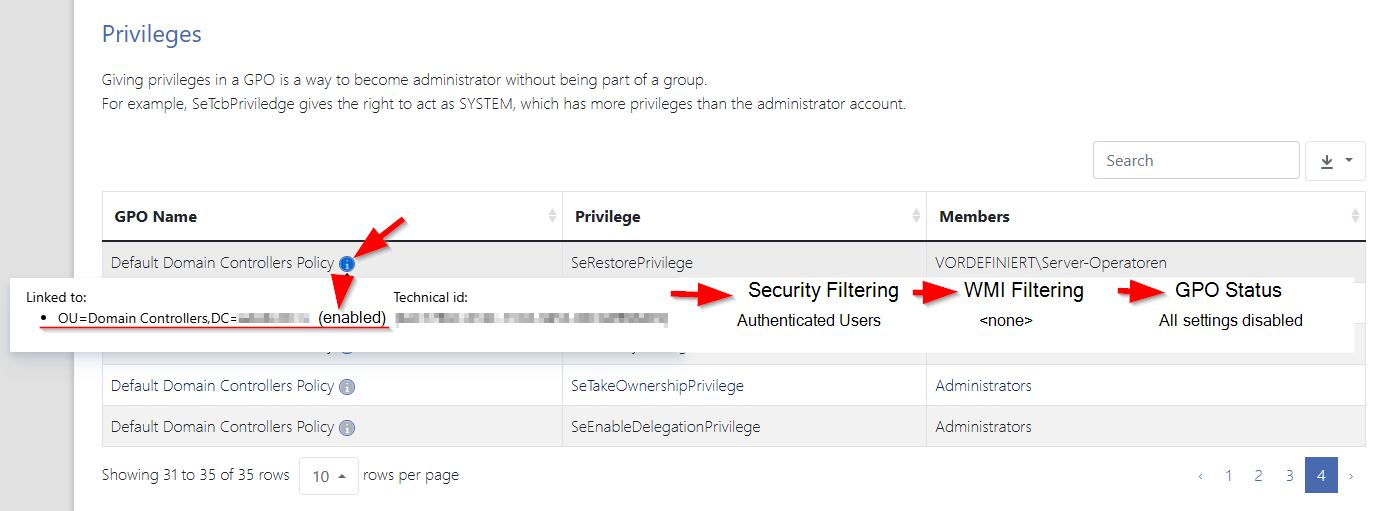Screen dimensions: 1381x511
Task: Open the rows per page dropdown
Action: click(x=329, y=476)
